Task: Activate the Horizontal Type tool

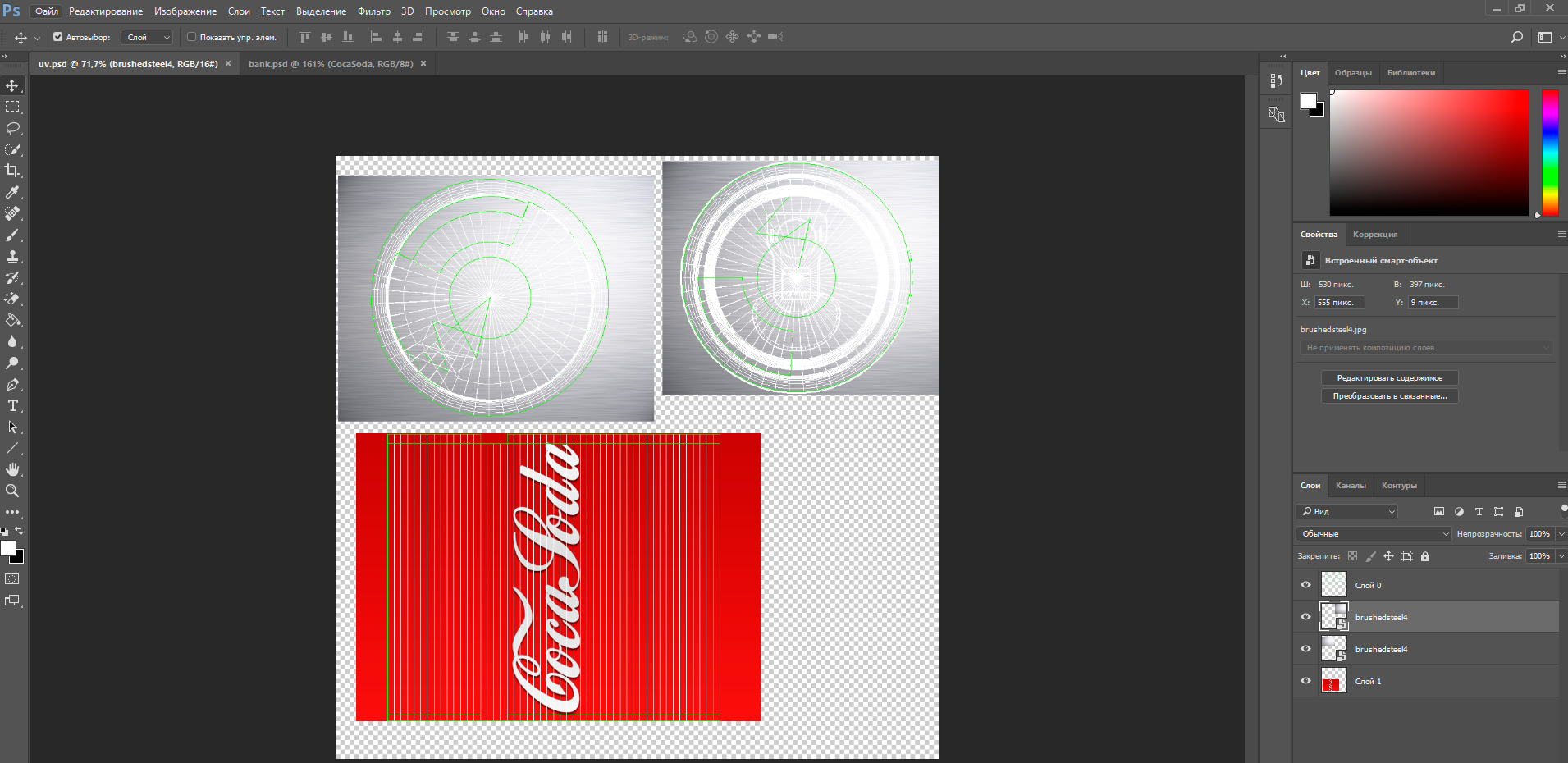Action: (x=13, y=406)
